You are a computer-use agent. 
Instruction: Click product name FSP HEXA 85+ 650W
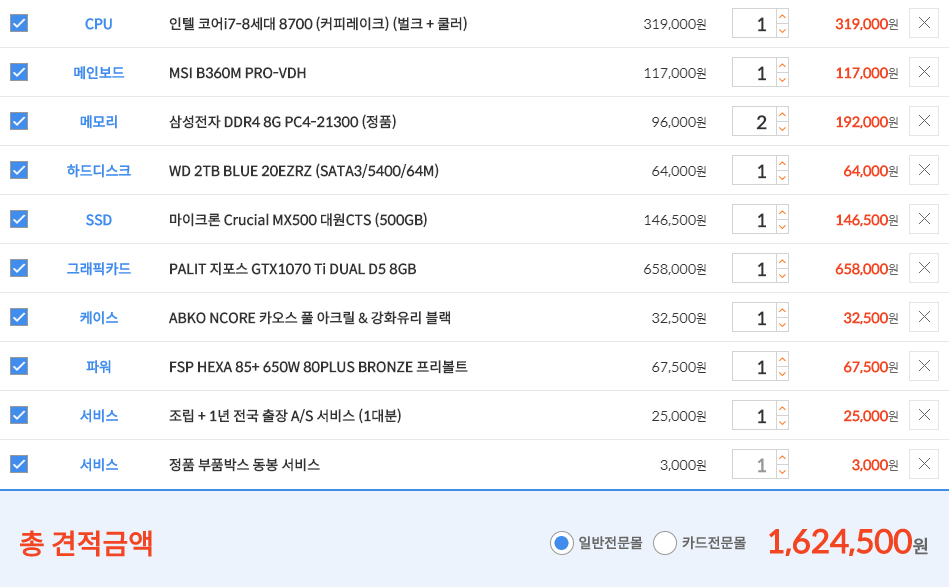[x=318, y=367]
